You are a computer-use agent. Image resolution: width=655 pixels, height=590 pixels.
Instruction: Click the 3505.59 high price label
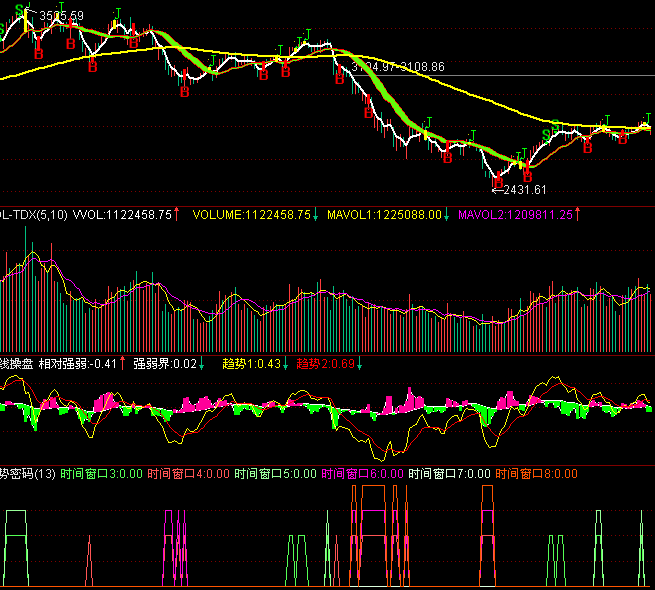pyautogui.click(x=61, y=16)
